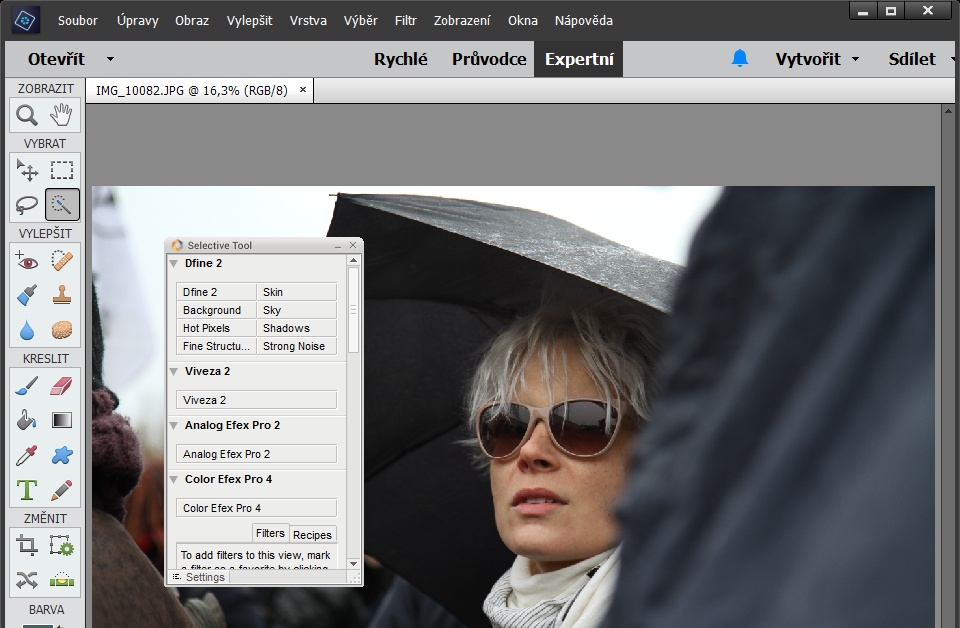Open the Otevřít dropdown arrow
This screenshot has height=628, width=960.
click(110, 59)
